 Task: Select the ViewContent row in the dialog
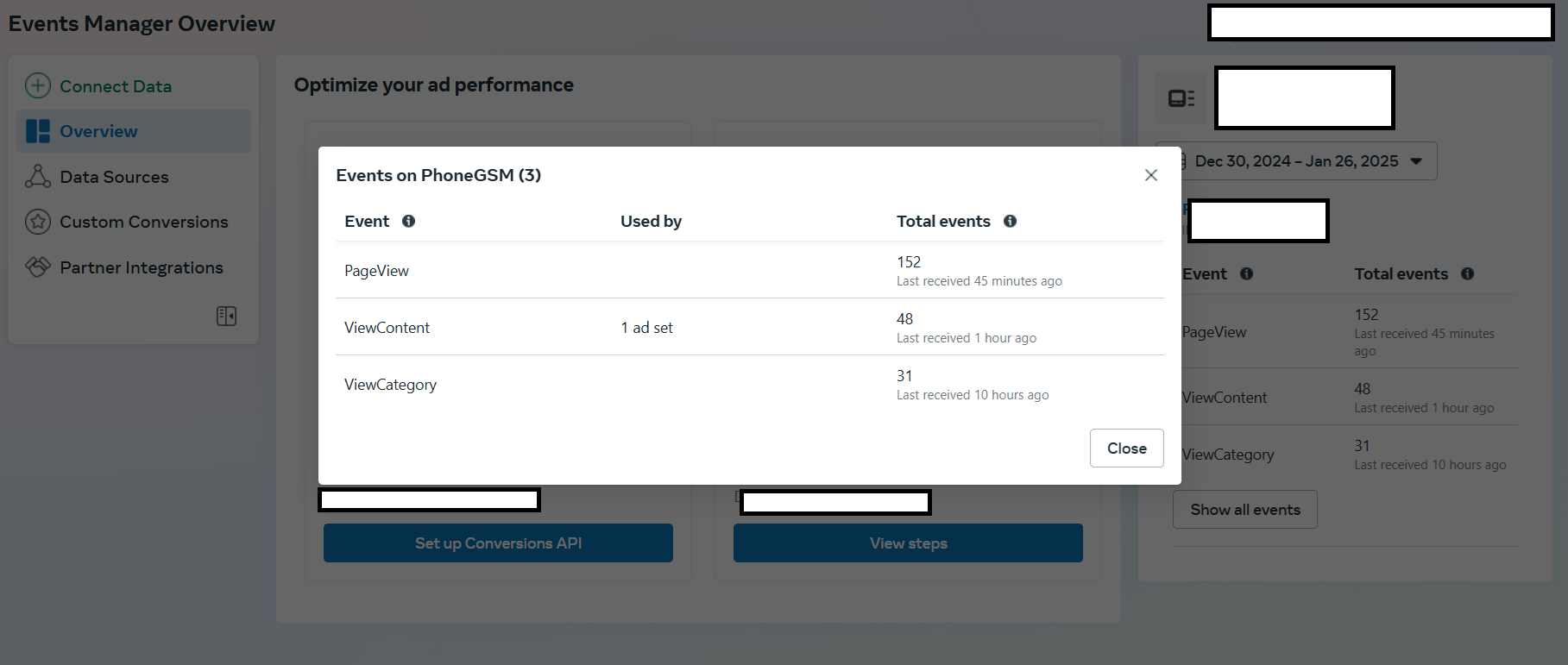(750, 327)
